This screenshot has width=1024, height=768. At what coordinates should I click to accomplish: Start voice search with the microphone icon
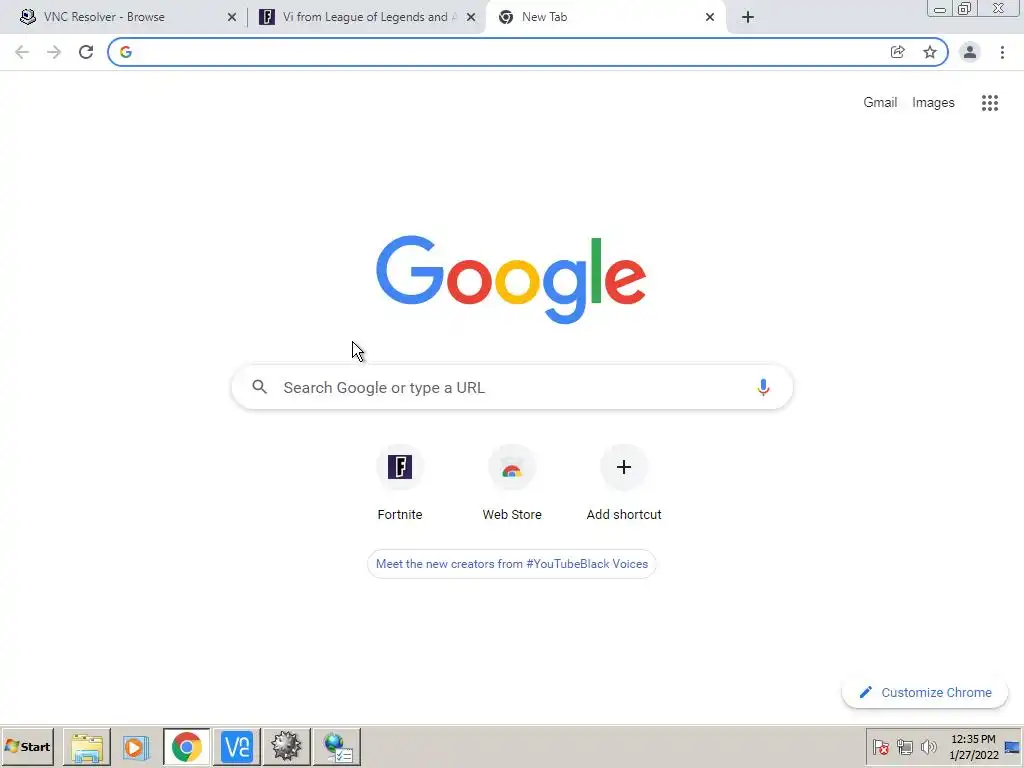(x=763, y=387)
